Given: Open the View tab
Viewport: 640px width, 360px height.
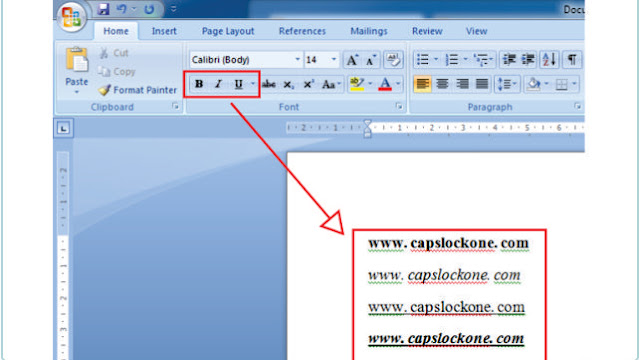Looking at the screenshot, I should pyautogui.click(x=476, y=31).
